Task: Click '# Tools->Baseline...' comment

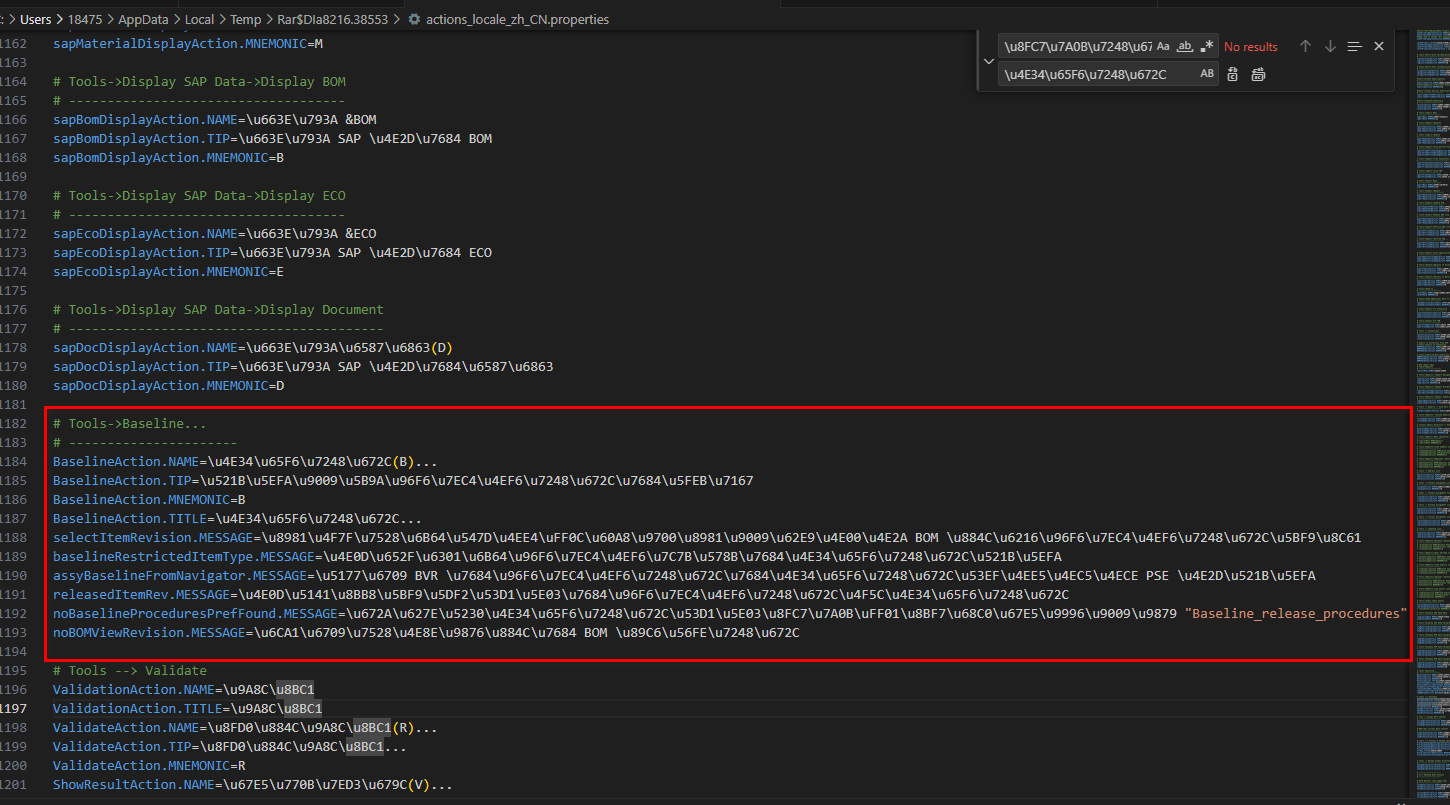Action: pyautogui.click(x=130, y=423)
